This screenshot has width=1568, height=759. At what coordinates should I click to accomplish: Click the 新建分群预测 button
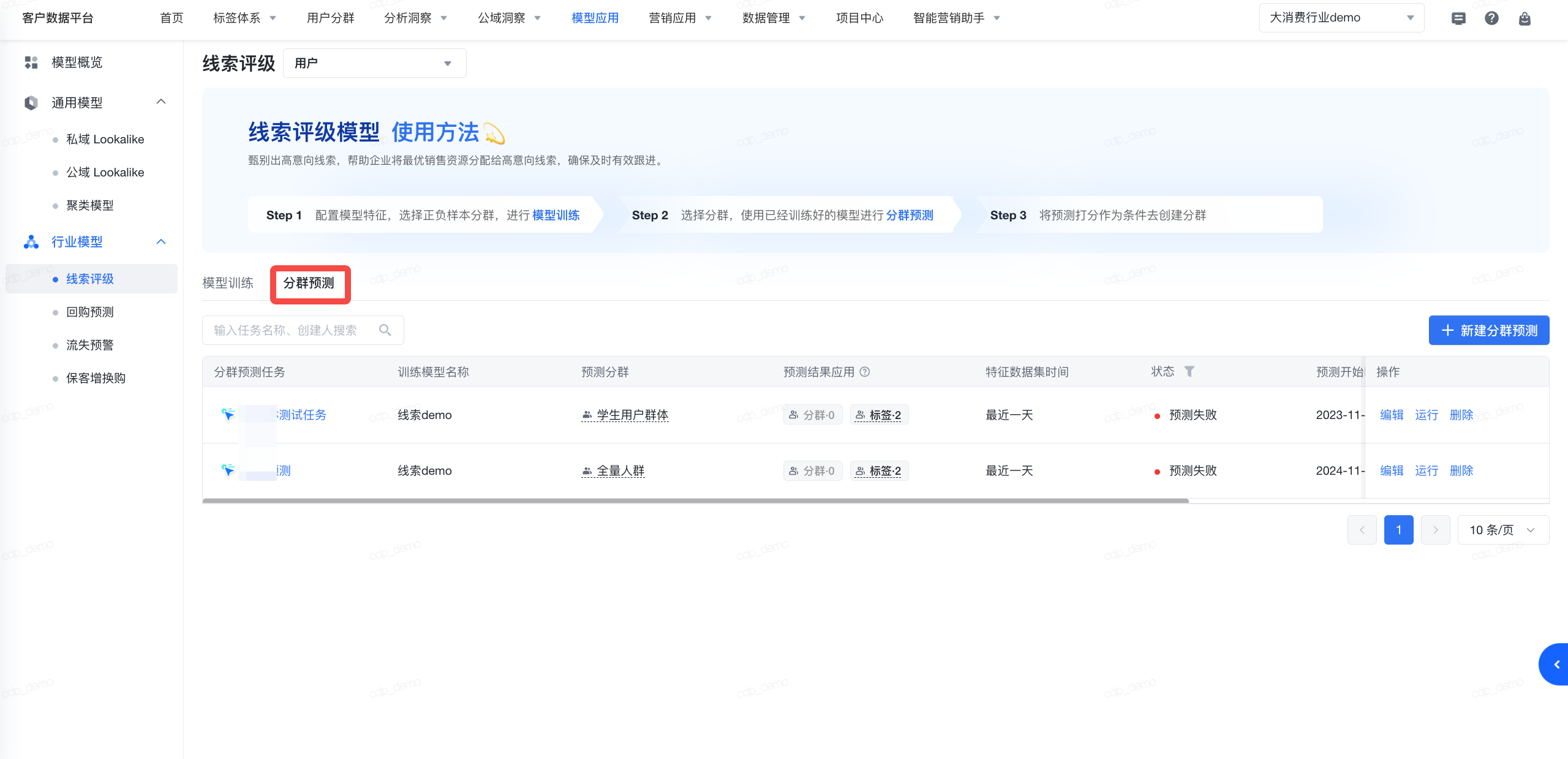click(x=1489, y=331)
